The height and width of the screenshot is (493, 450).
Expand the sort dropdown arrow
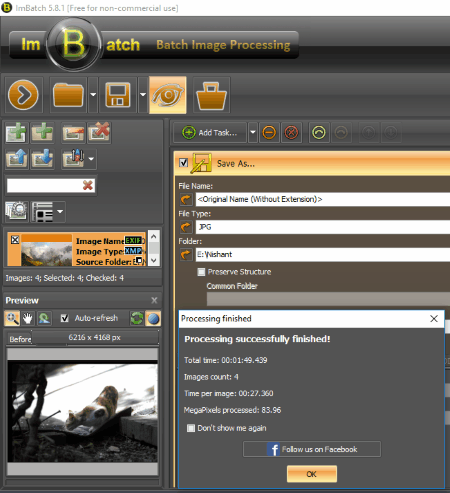pos(91,159)
